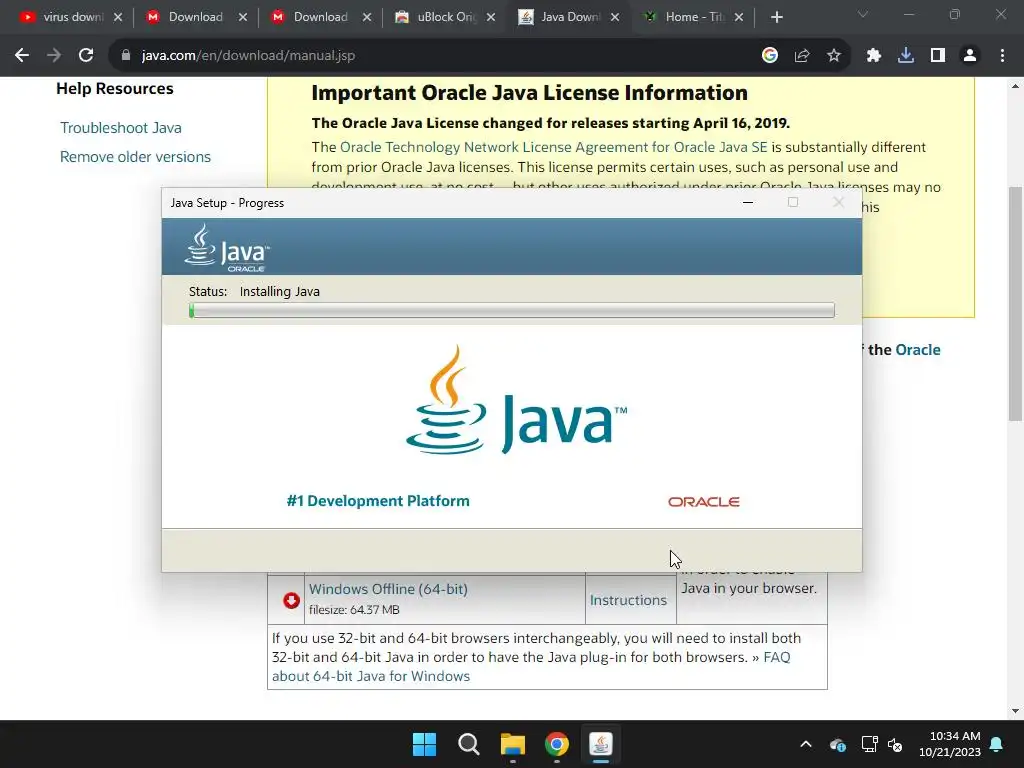Select the Java Download tab

560,17
